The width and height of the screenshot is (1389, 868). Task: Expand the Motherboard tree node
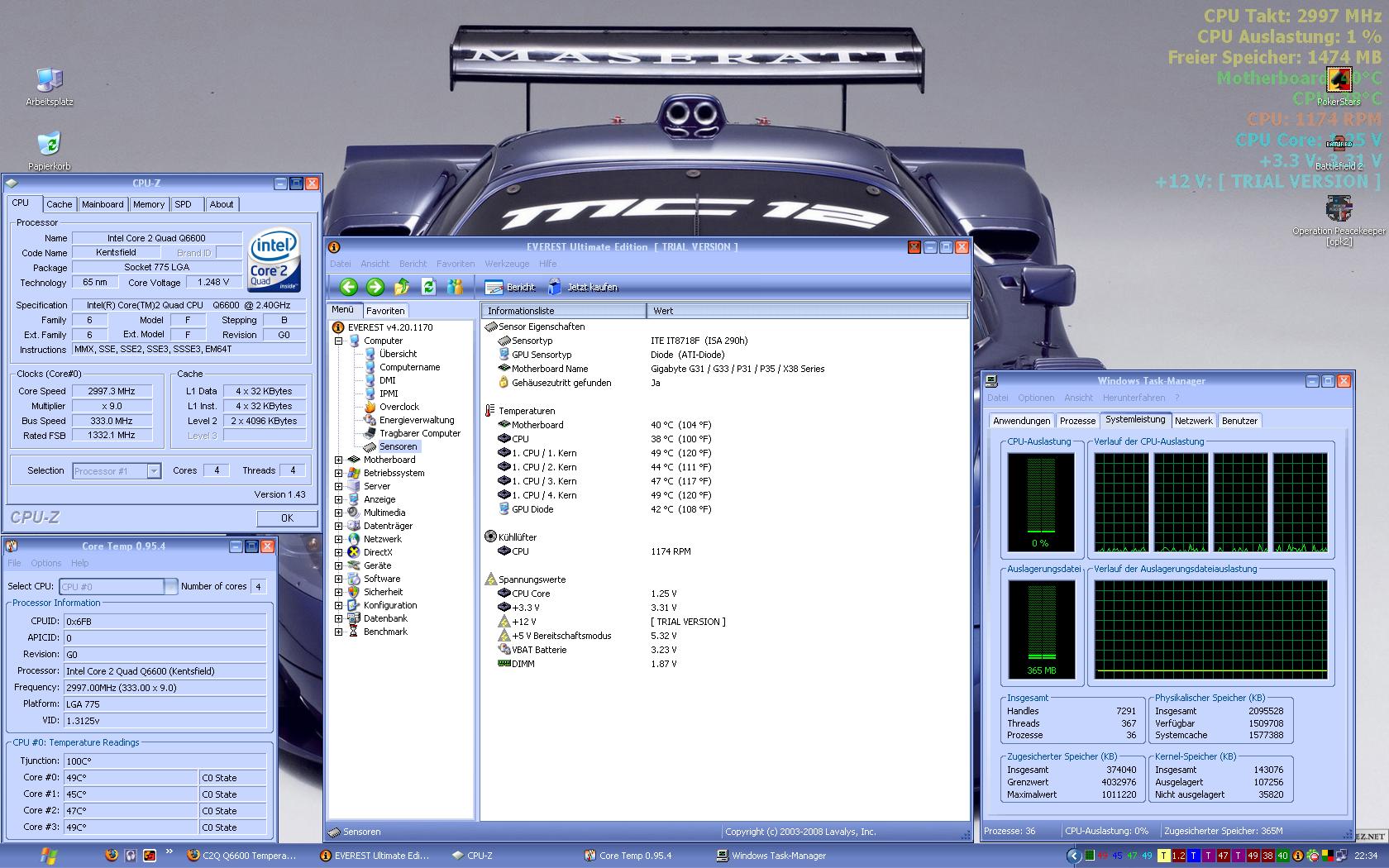[338, 460]
